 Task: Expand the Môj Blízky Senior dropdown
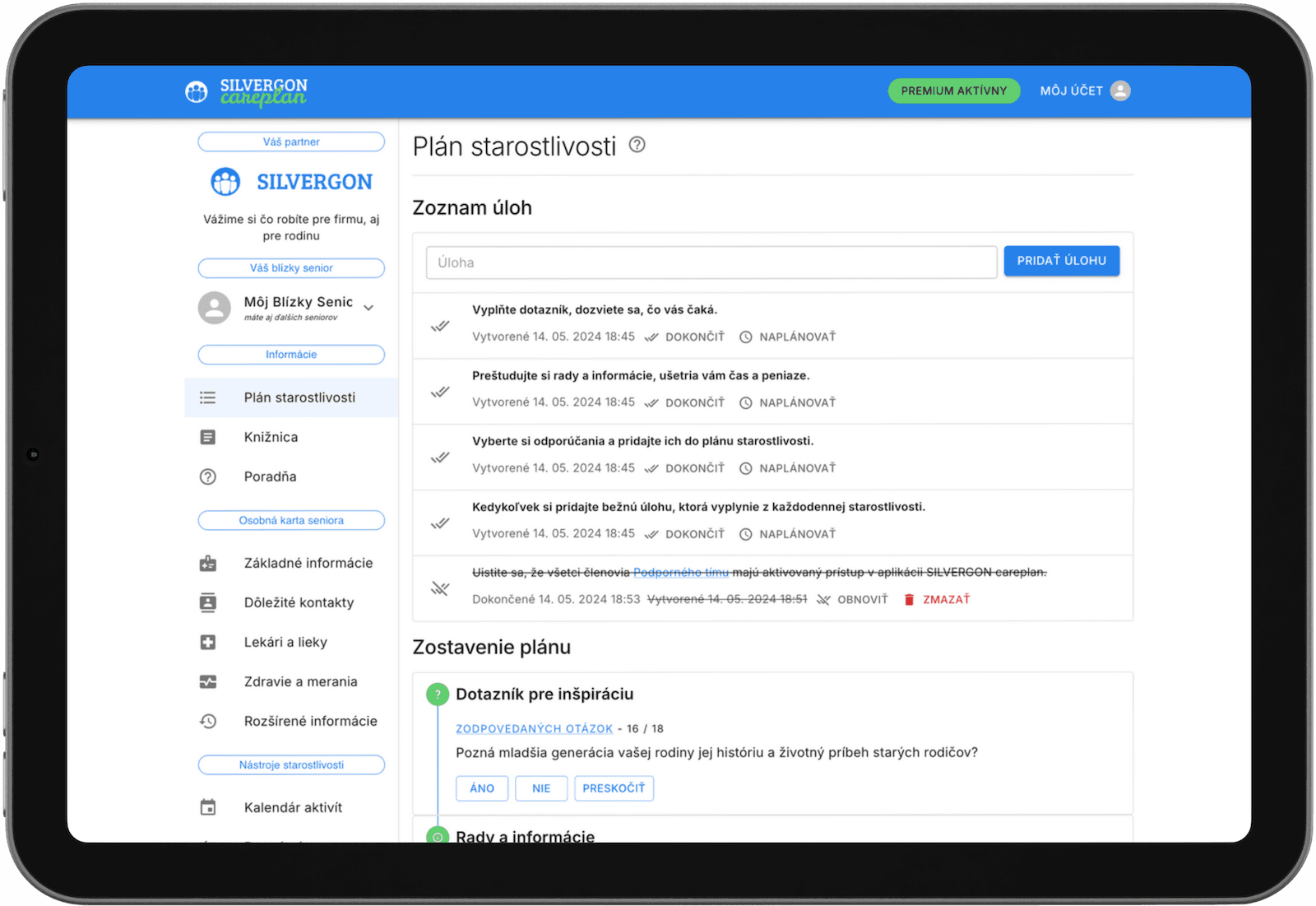click(x=368, y=308)
